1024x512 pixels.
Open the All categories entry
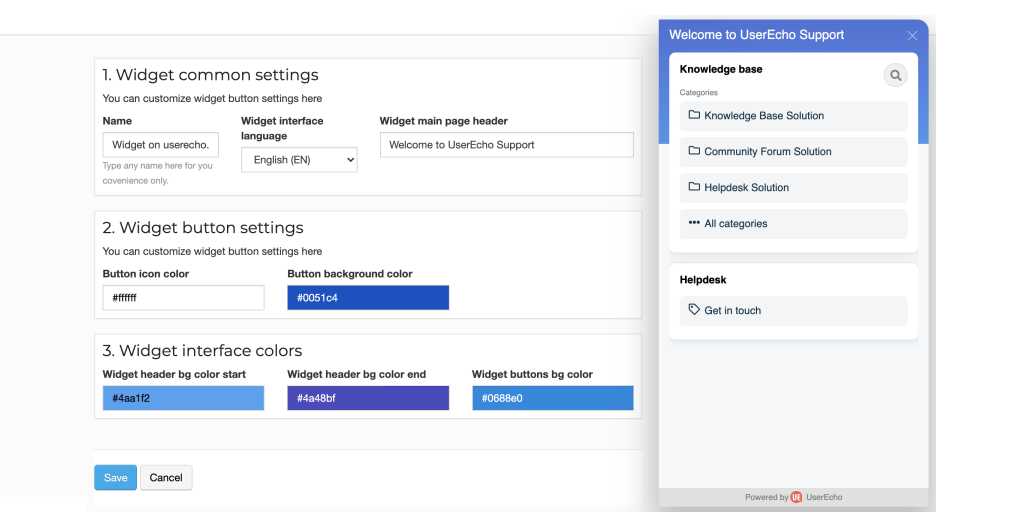tap(793, 223)
